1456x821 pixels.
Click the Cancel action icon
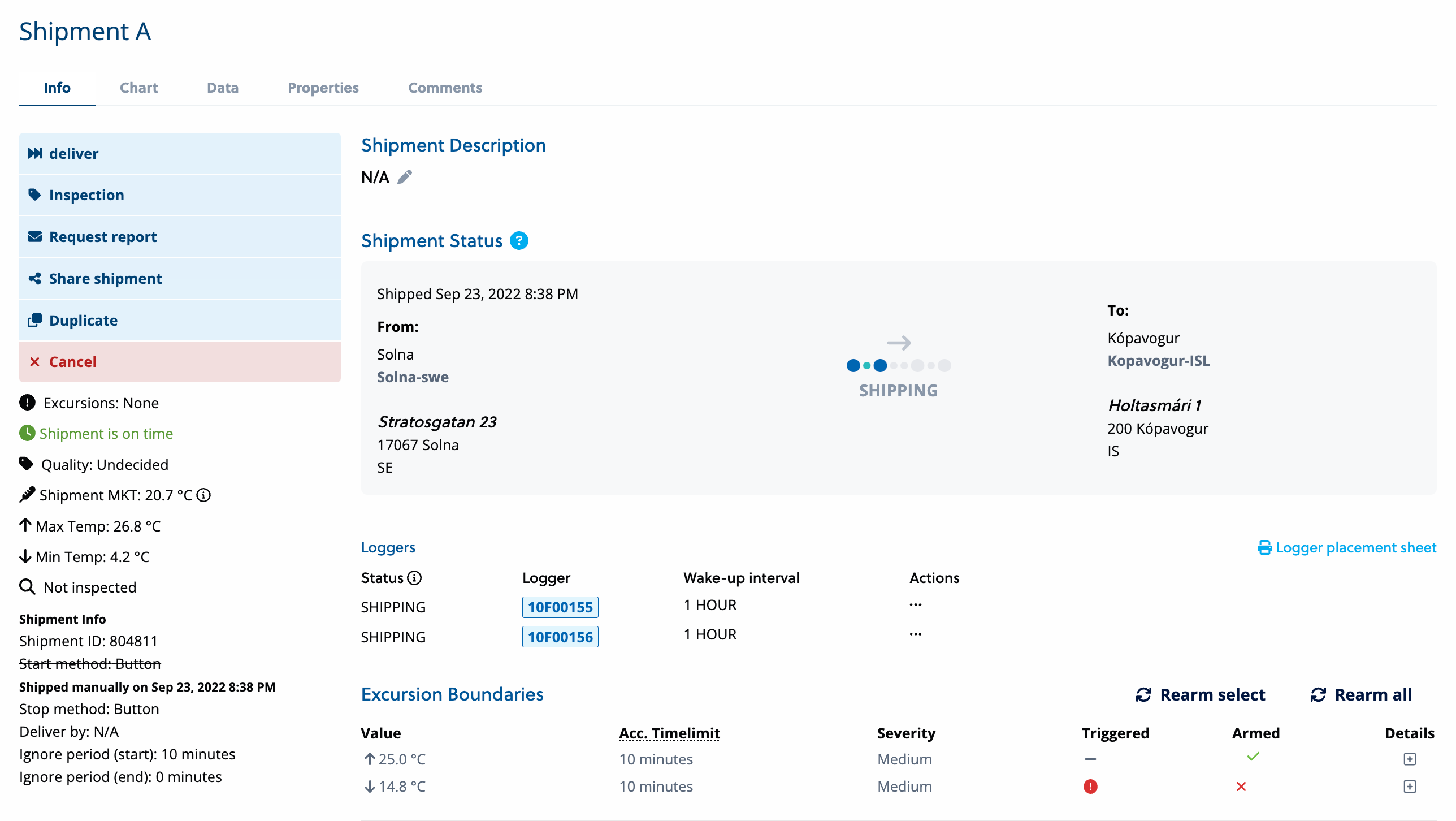[x=35, y=361]
